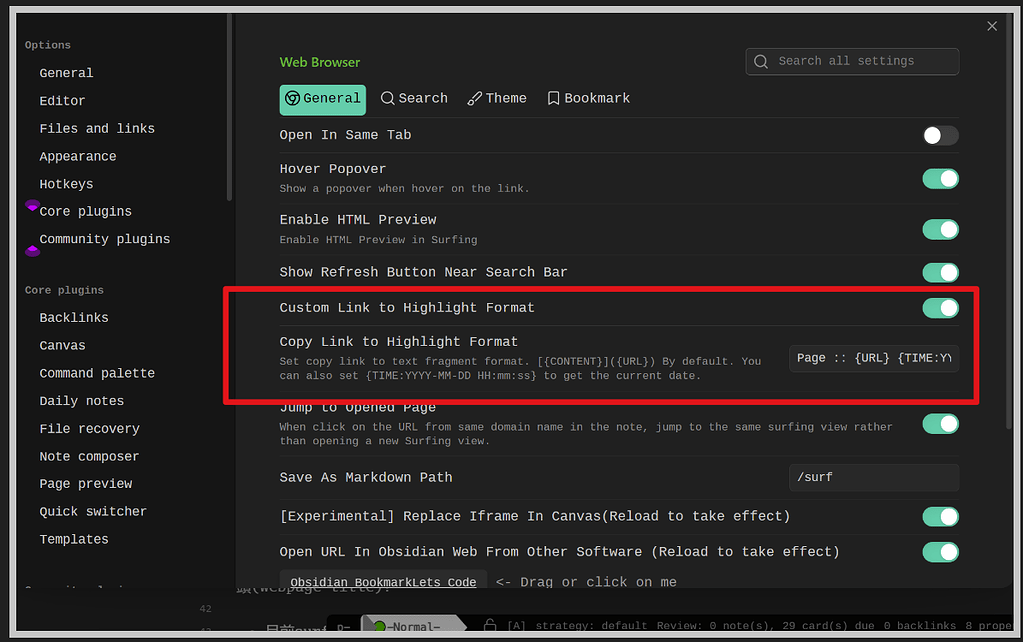The width and height of the screenshot is (1023, 642).
Task: Disable Custom Link to Highlight Format
Action: [939, 308]
